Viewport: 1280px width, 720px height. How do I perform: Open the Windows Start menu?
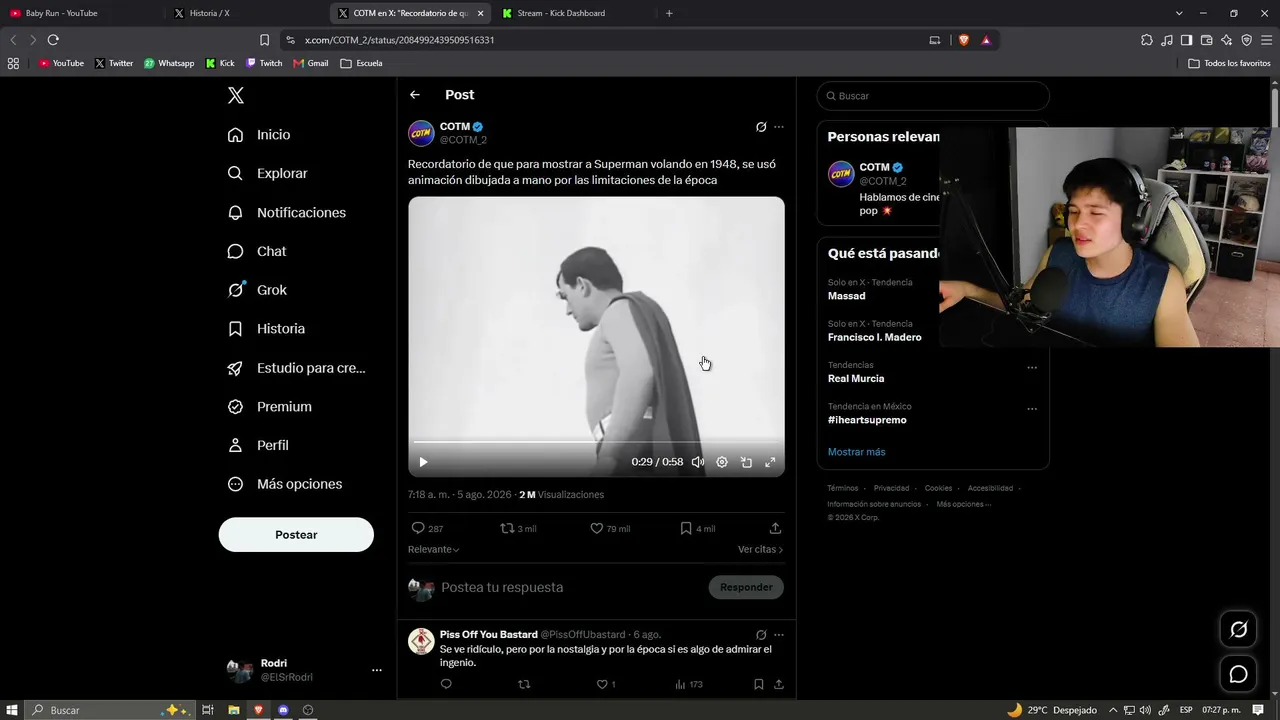[12, 710]
